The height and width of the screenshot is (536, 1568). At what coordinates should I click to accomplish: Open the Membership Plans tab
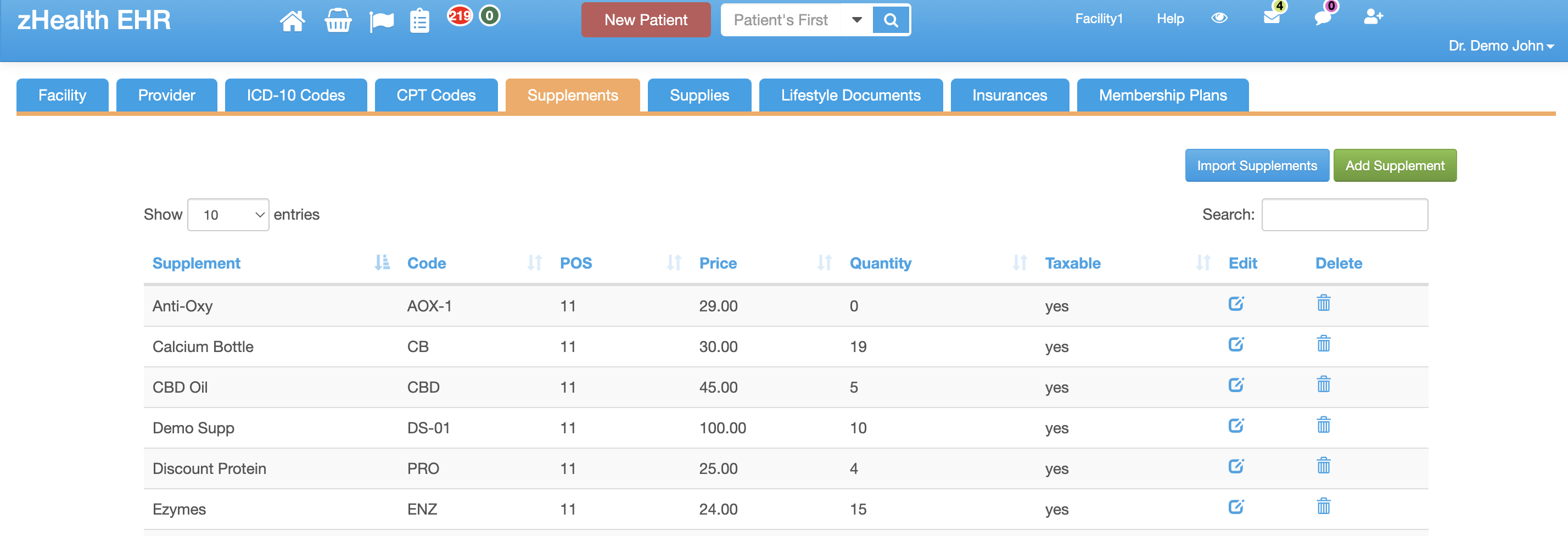(1163, 95)
